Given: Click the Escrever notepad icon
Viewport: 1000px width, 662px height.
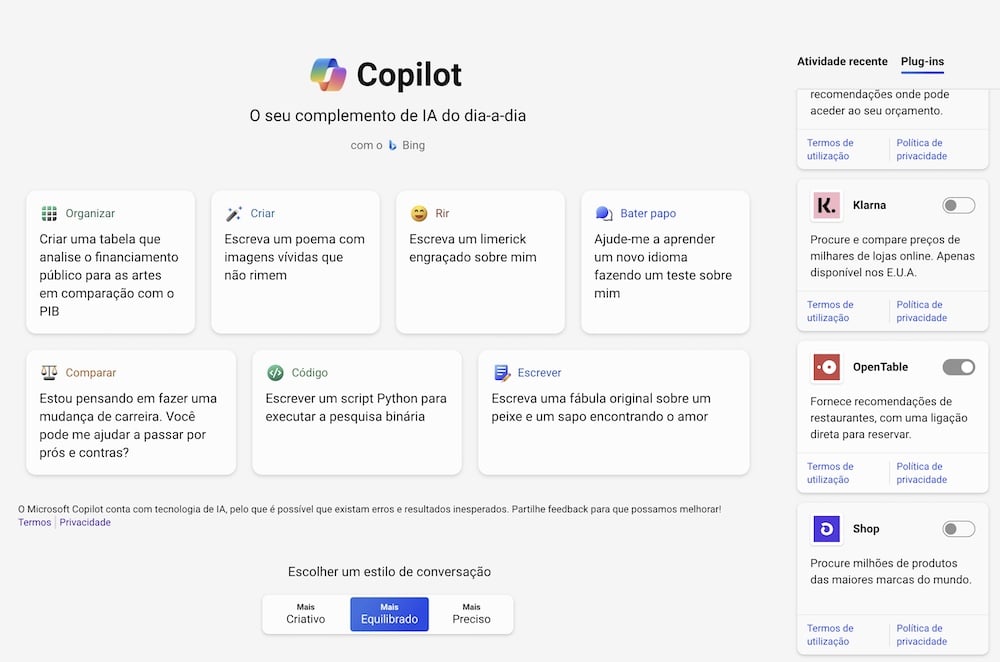Looking at the screenshot, I should pos(502,372).
